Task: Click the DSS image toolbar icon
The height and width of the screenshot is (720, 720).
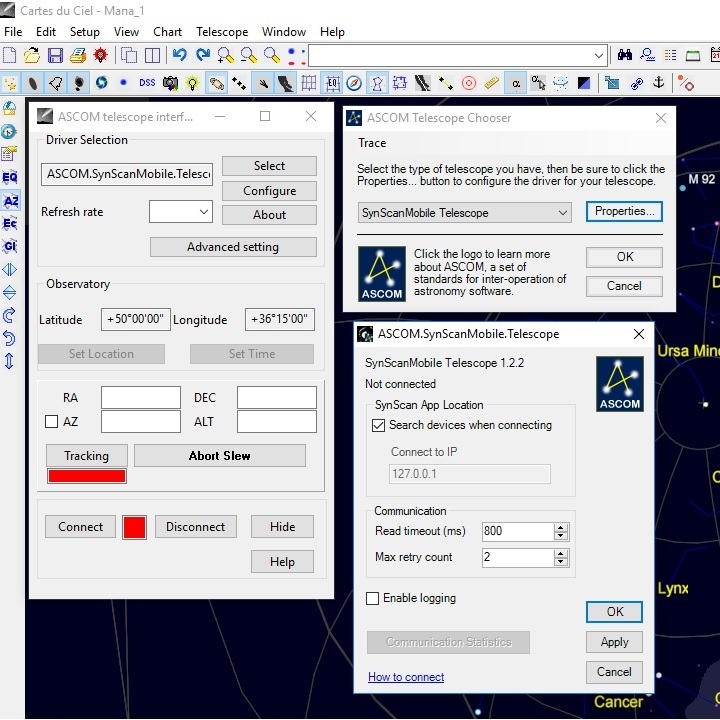Action: coord(147,83)
